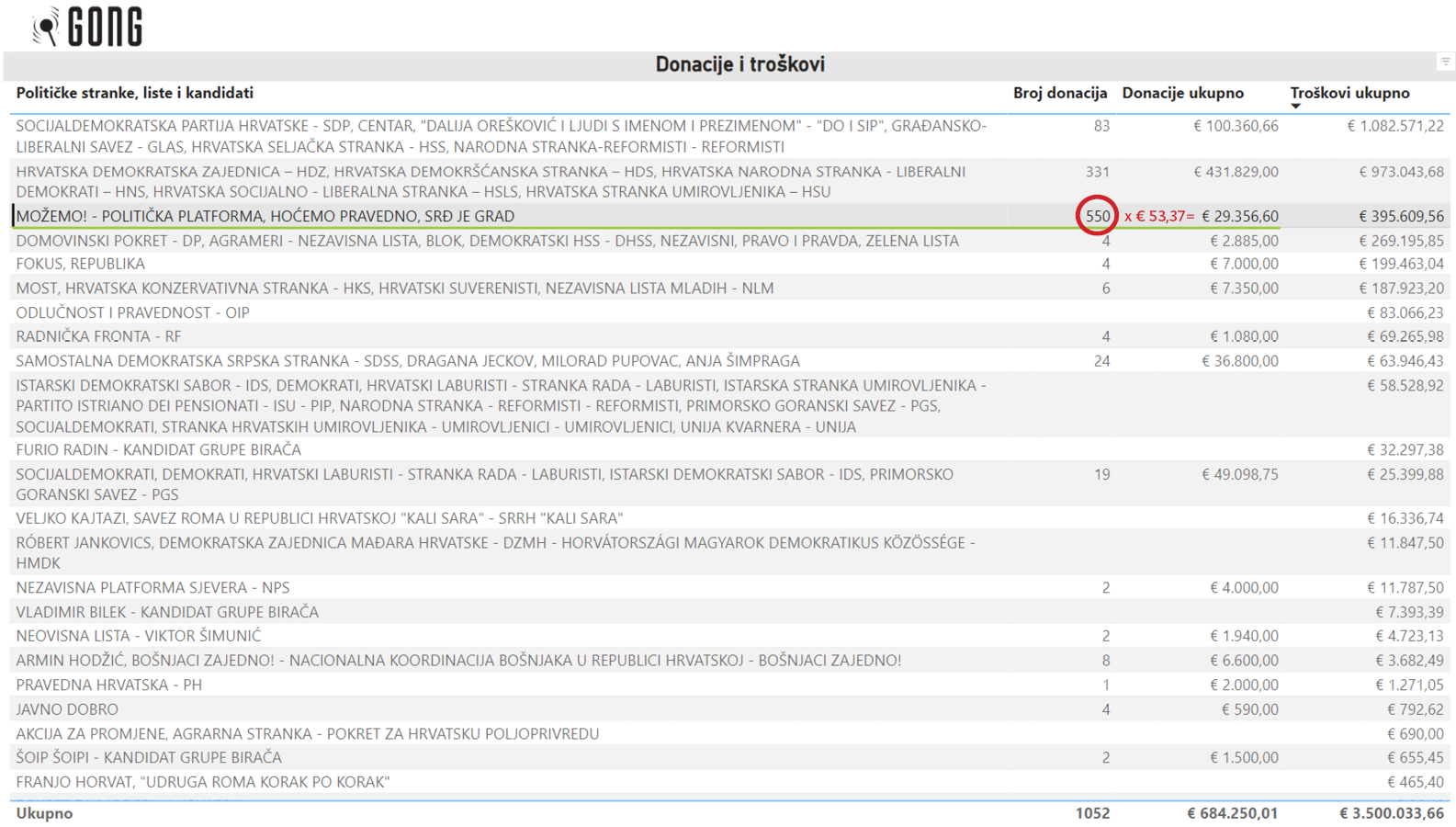The height and width of the screenshot is (827, 1456).
Task: Sort by the Donacije ukupno column header
Action: click(1182, 93)
